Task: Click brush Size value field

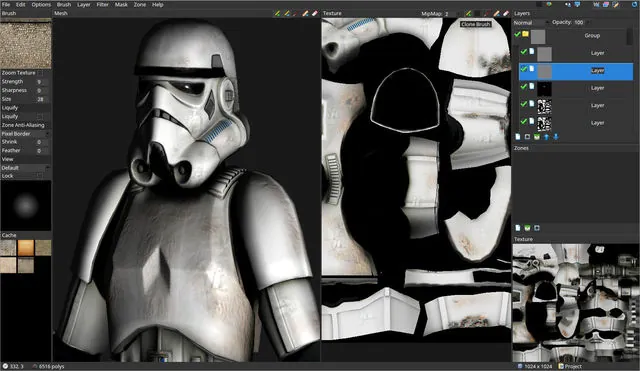Action: point(41,99)
